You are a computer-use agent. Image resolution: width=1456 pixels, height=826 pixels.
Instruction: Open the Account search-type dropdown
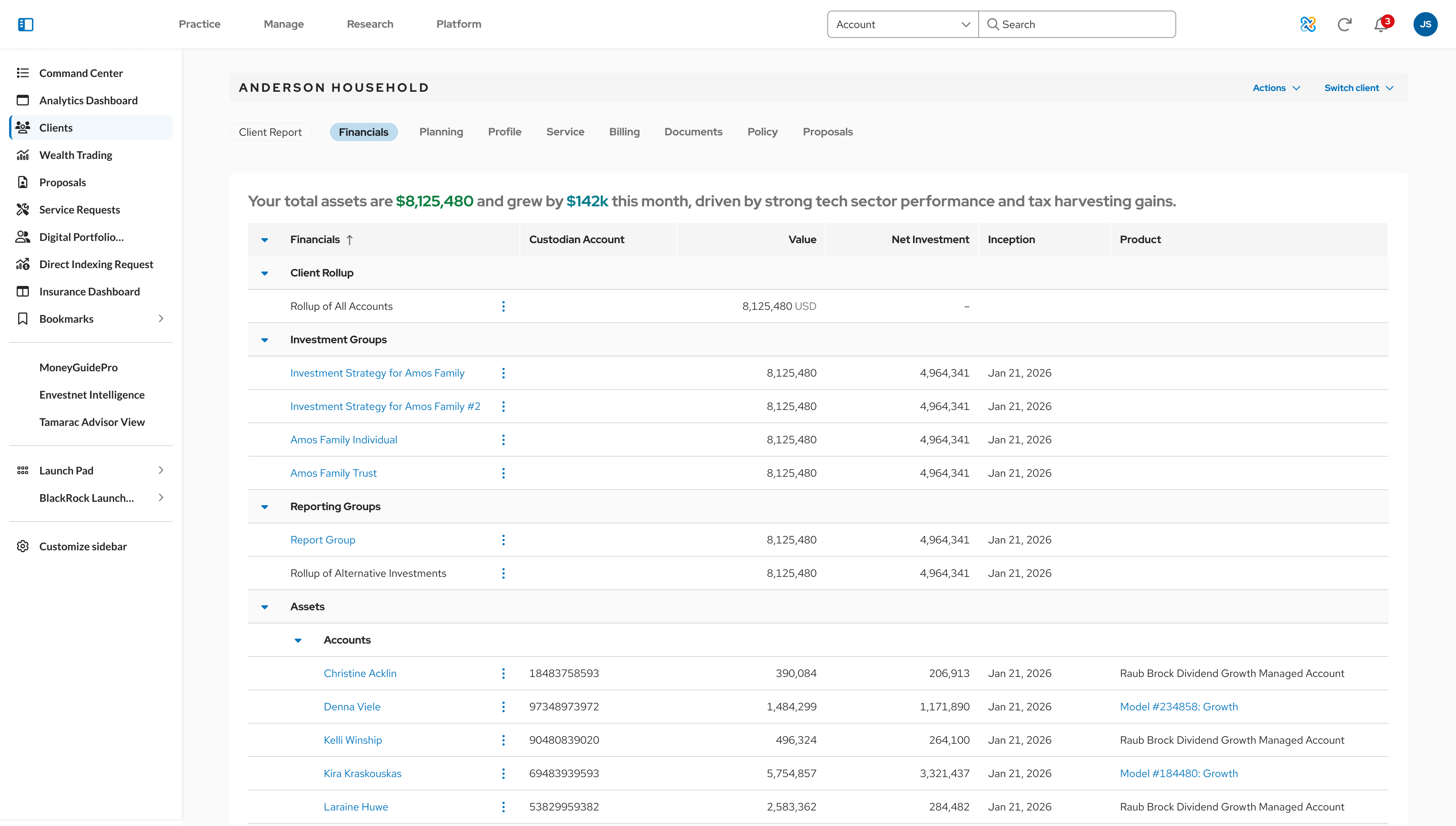coord(902,24)
